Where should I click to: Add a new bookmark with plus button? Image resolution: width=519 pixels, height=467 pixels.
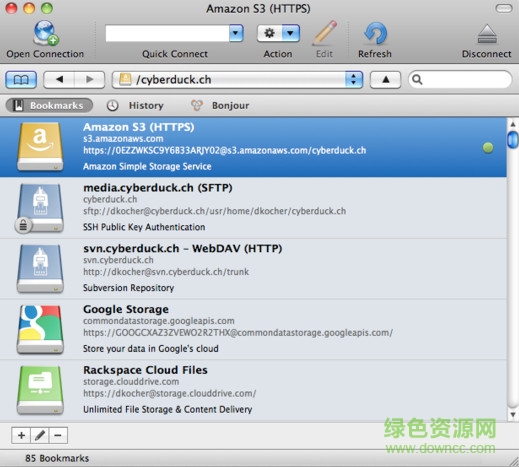(x=21, y=435)
